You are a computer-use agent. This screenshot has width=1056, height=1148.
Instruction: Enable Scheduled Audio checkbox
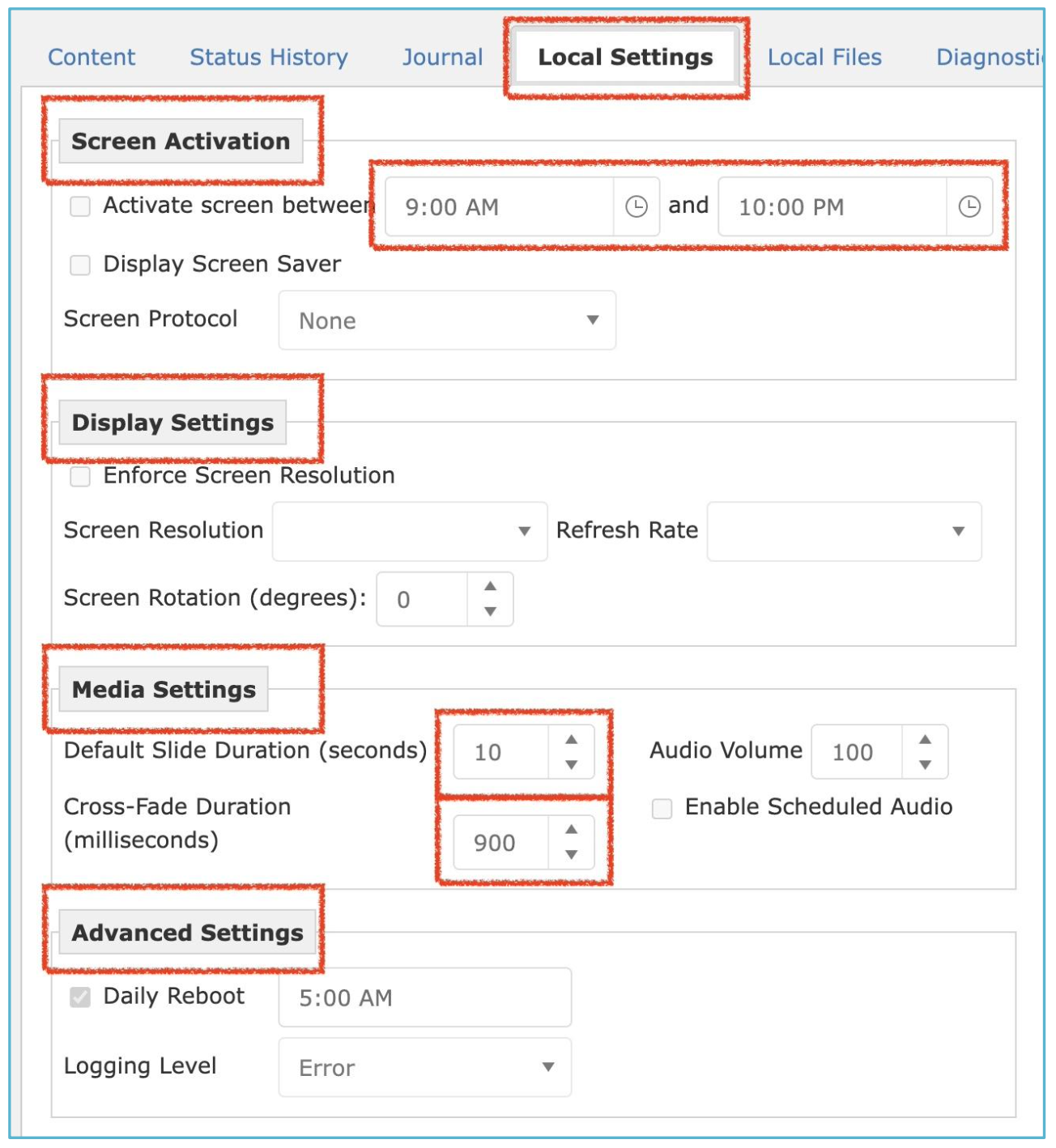click(x=662, y=809)
